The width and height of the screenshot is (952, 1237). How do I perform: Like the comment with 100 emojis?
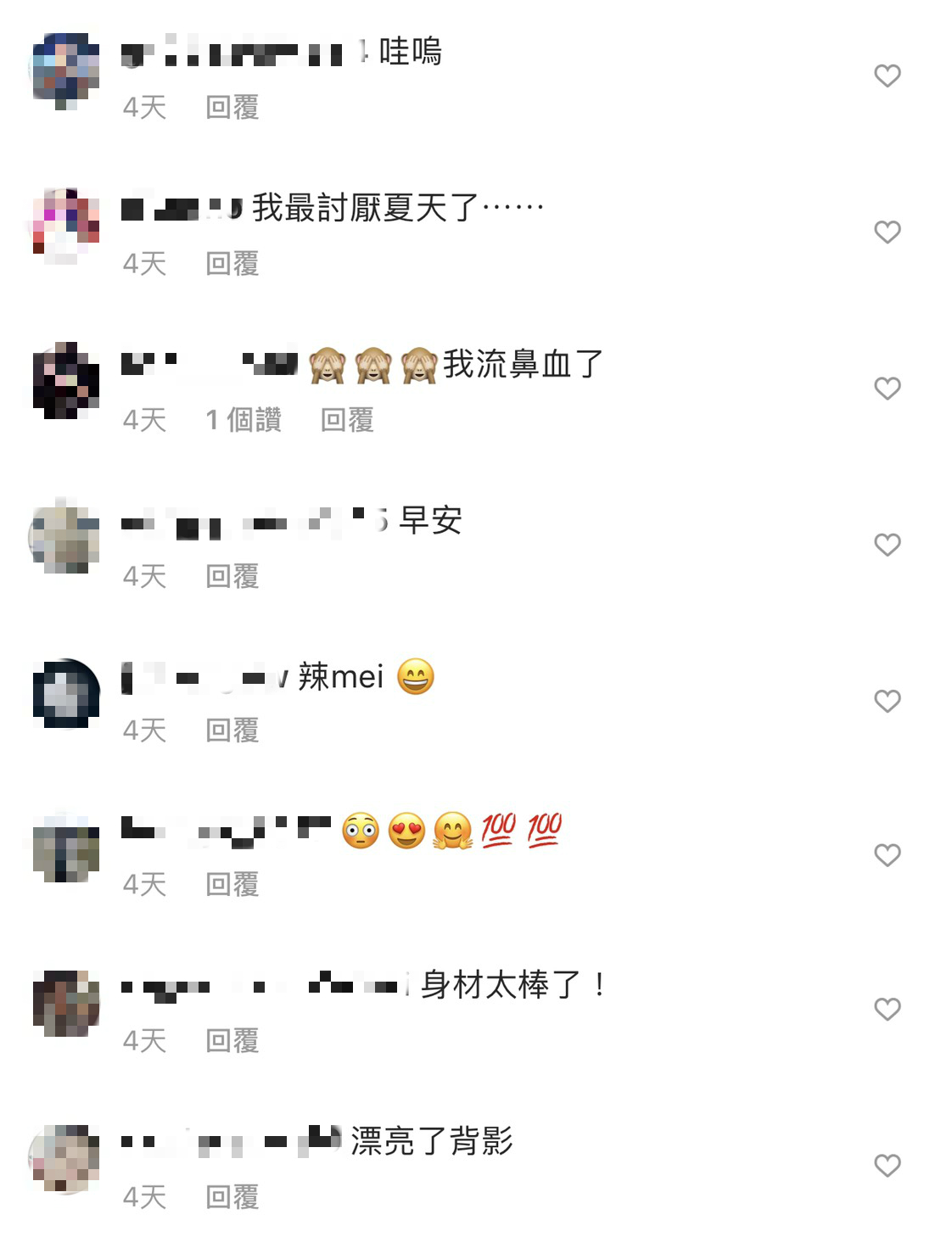887,855
